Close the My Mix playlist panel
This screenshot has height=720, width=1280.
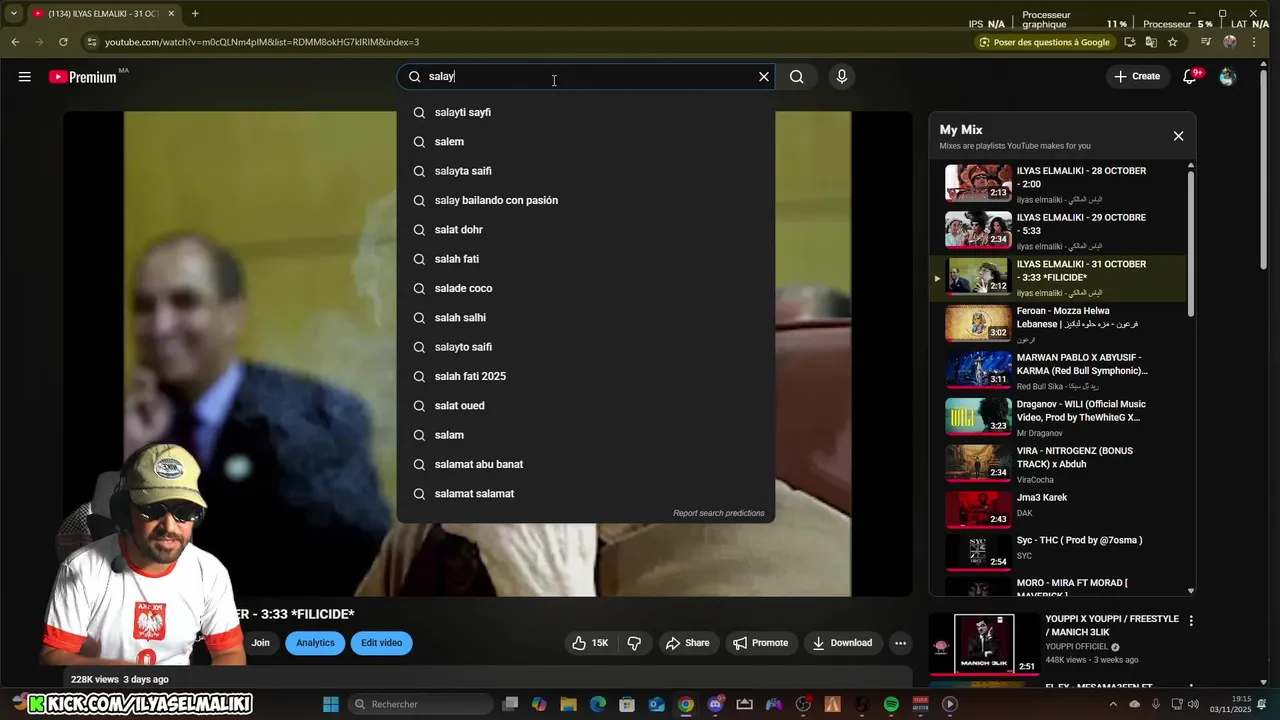(1178, 136)
